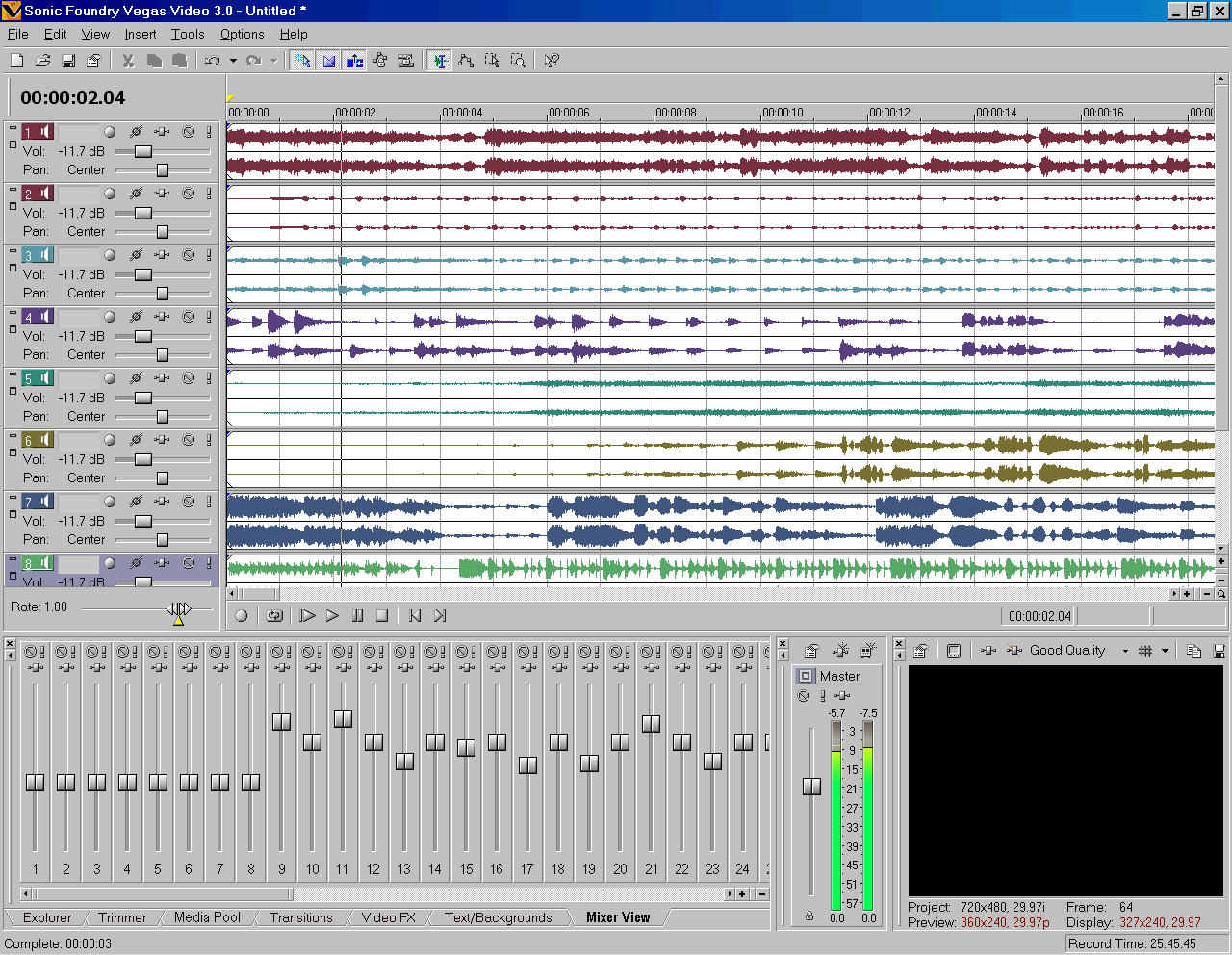Open the preview overlays grid dropdown arrow
The height and width of the screenshot is (955, 1232).
(1165, 651)
